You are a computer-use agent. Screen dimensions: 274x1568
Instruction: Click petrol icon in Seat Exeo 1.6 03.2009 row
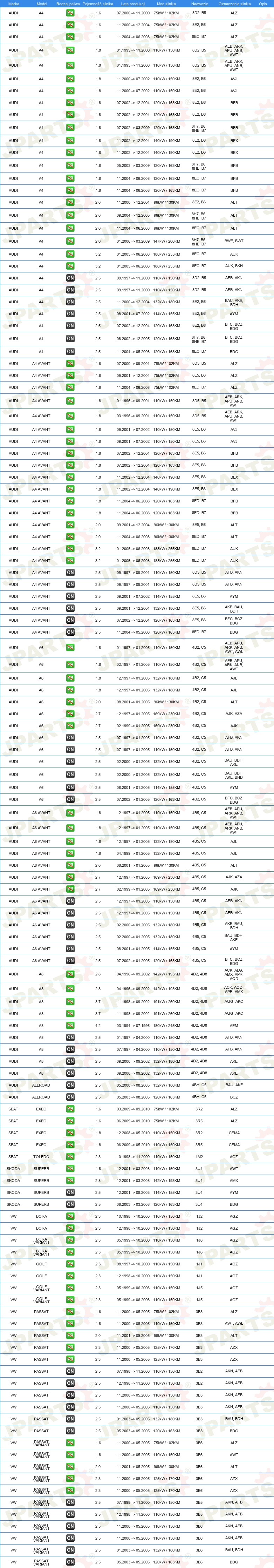click(x=70, y=1109)
